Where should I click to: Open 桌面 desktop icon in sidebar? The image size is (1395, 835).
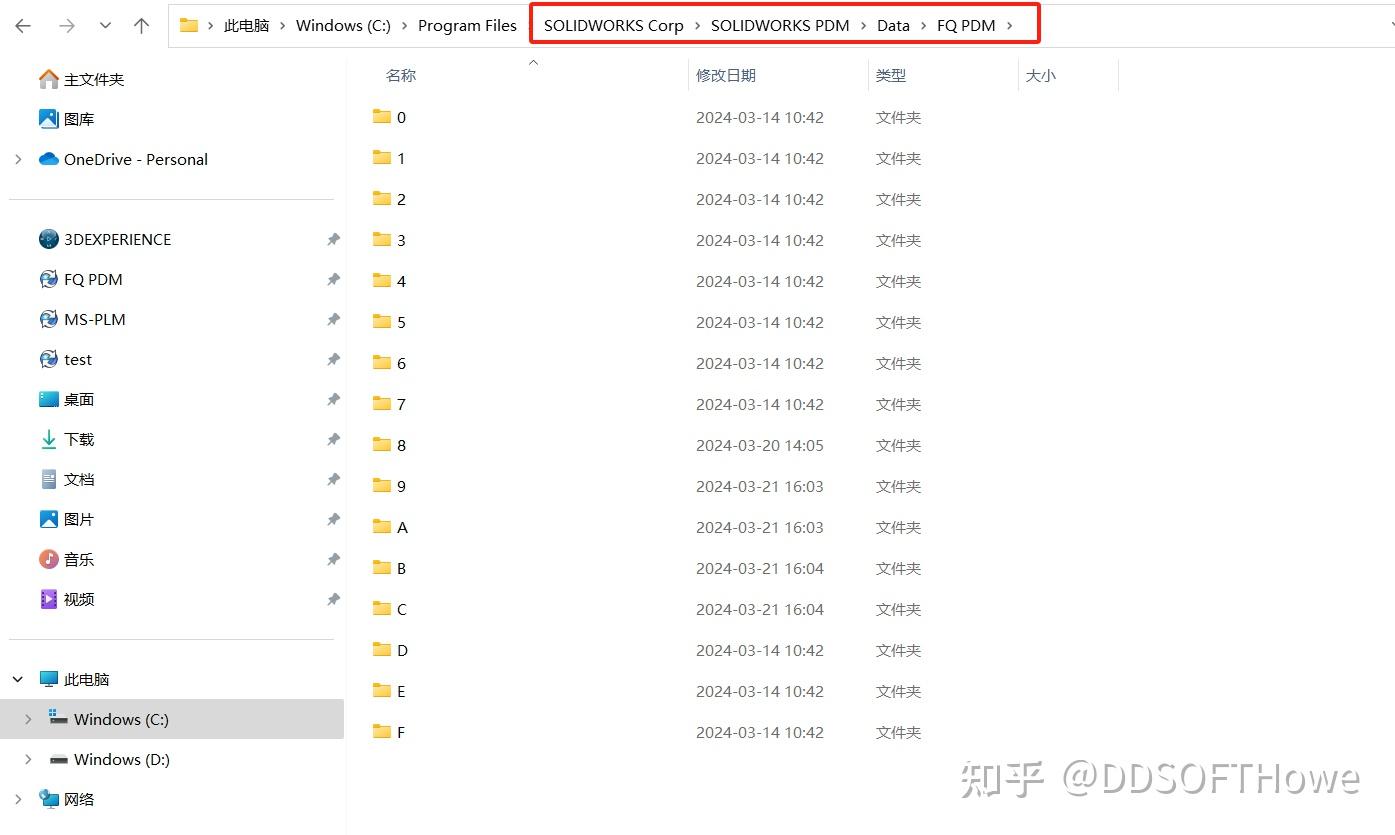point(48,399)
